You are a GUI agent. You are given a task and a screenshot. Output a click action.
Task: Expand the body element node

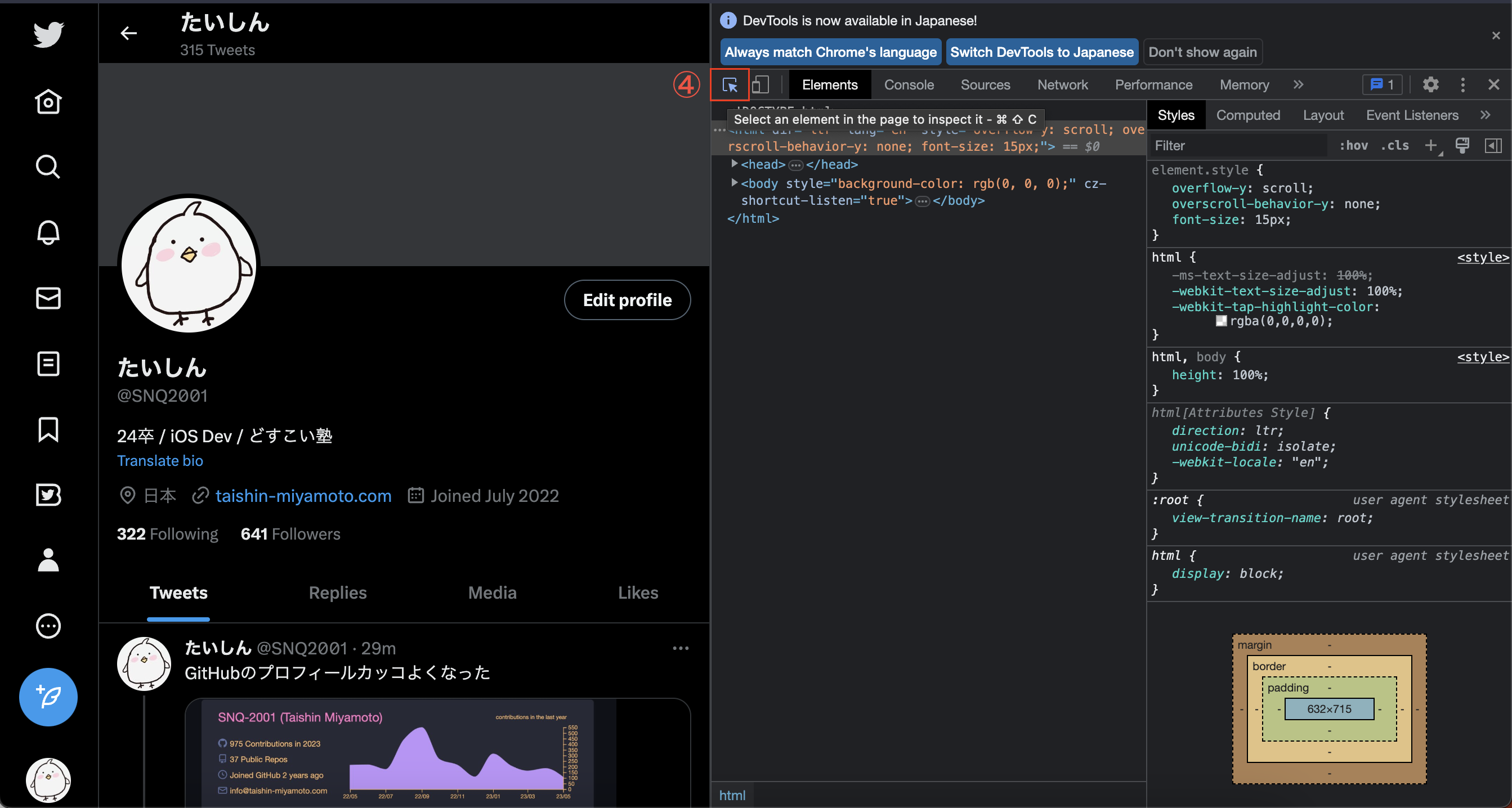point(733,183)
